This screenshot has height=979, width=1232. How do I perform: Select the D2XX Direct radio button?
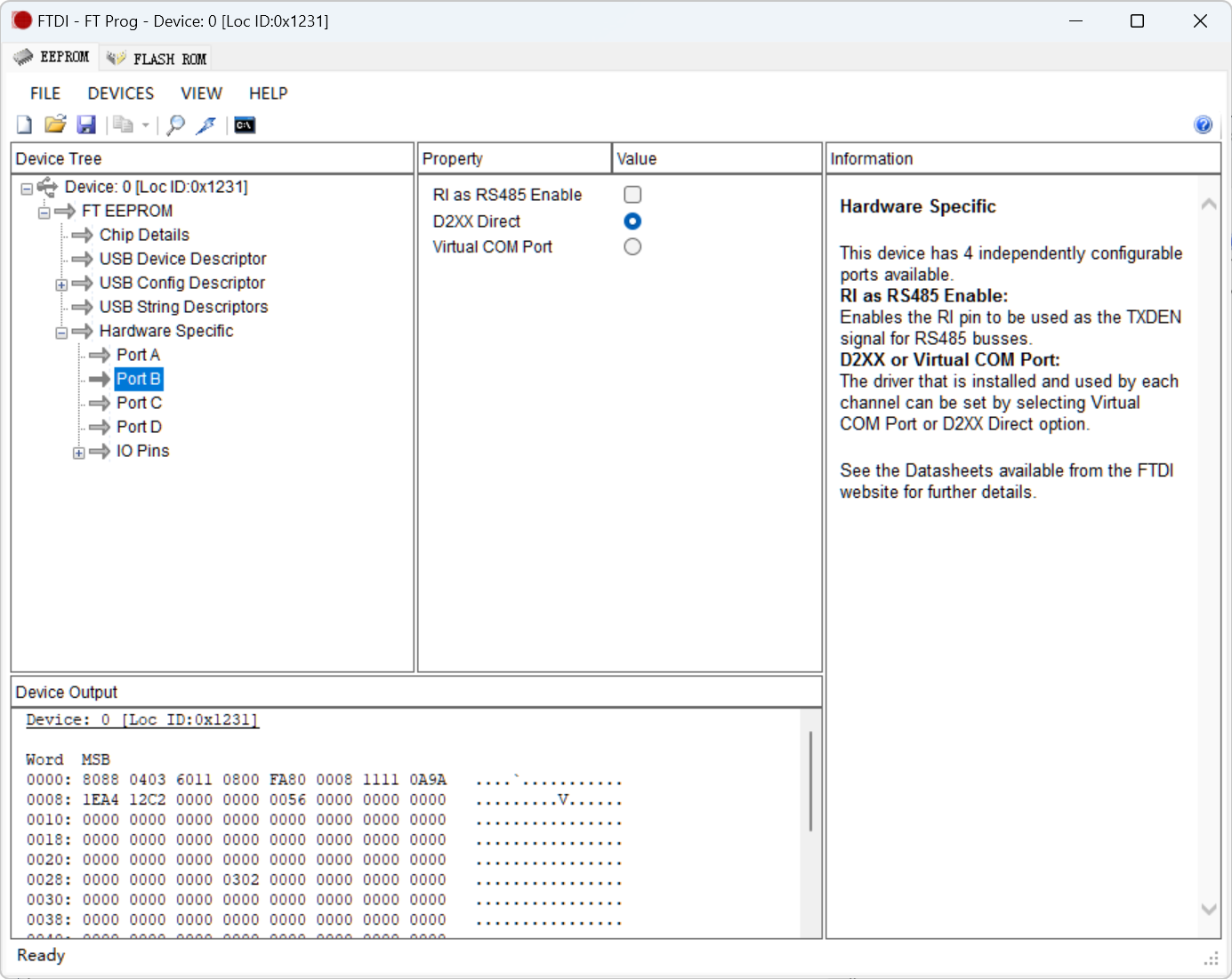pos(632,221)
